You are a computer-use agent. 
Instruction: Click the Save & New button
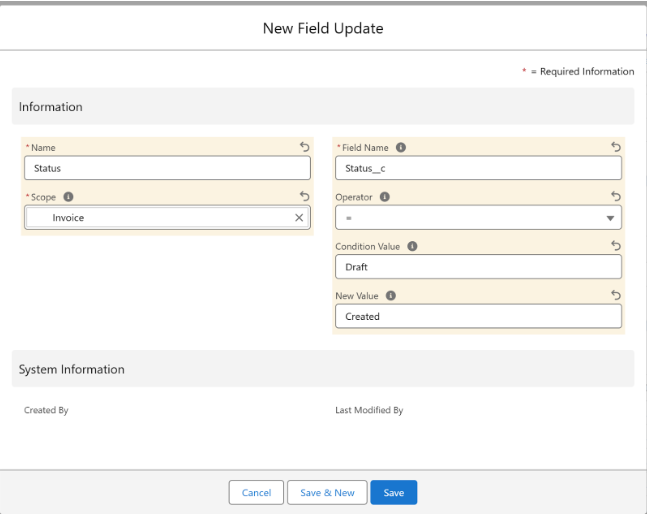[327, 493]
